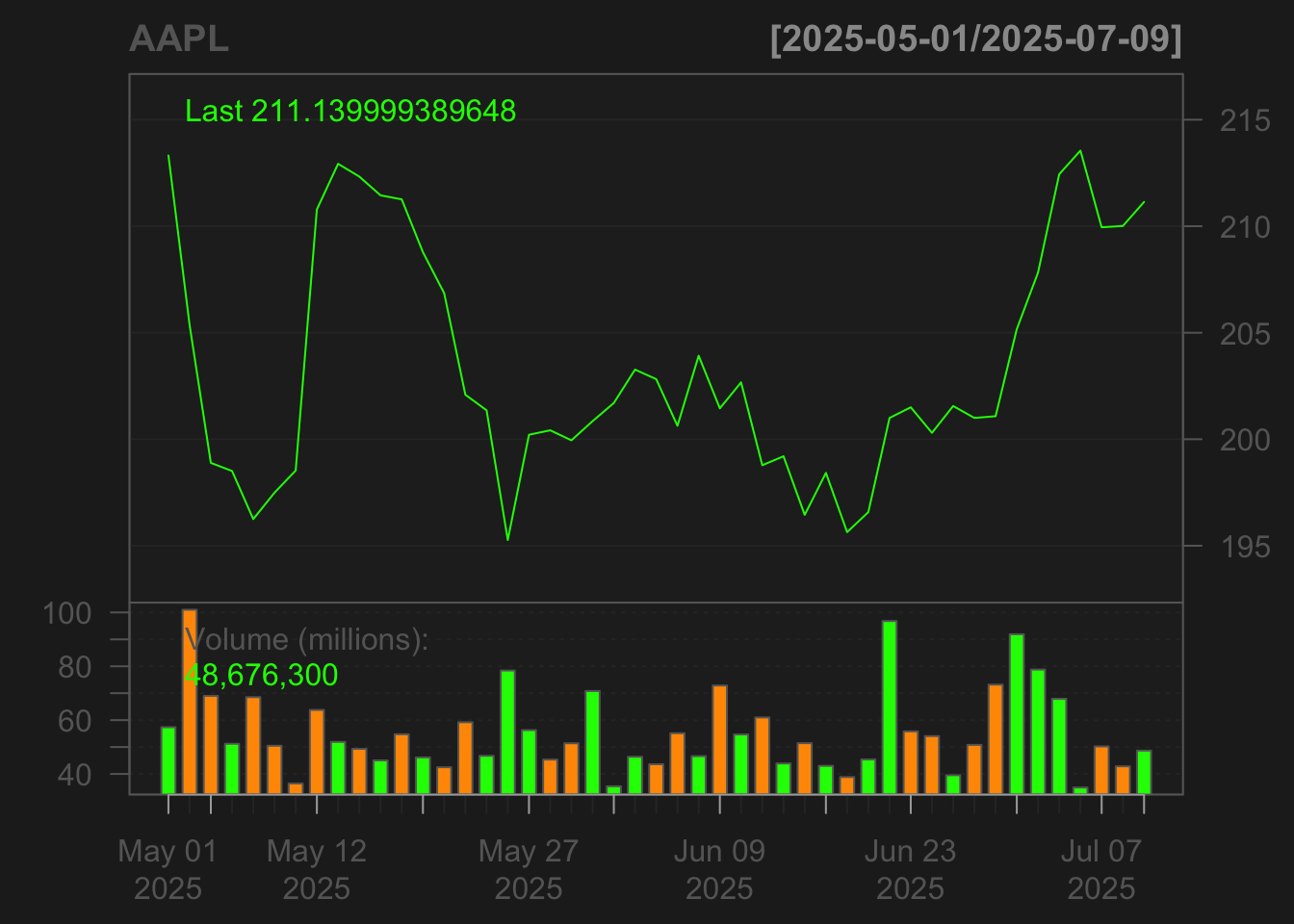
Task: Click the 80 volume axis label
Action: 75,667
